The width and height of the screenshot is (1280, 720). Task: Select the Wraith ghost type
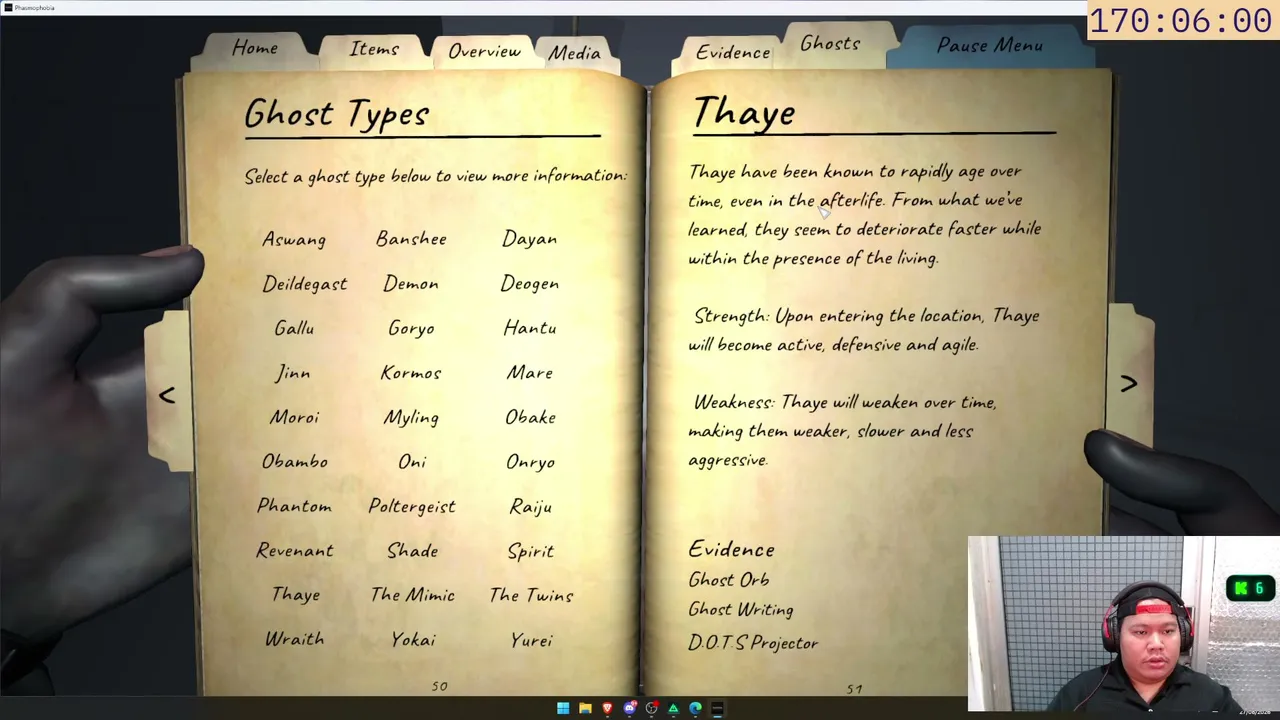(x=295, y=639)
